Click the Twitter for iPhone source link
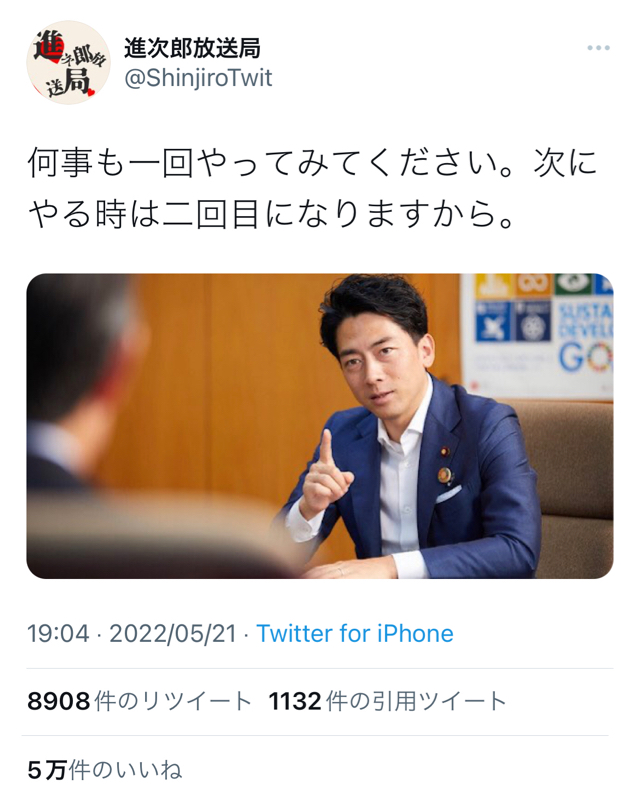This screenshot has width=640, height=800. tap(355, 634)
